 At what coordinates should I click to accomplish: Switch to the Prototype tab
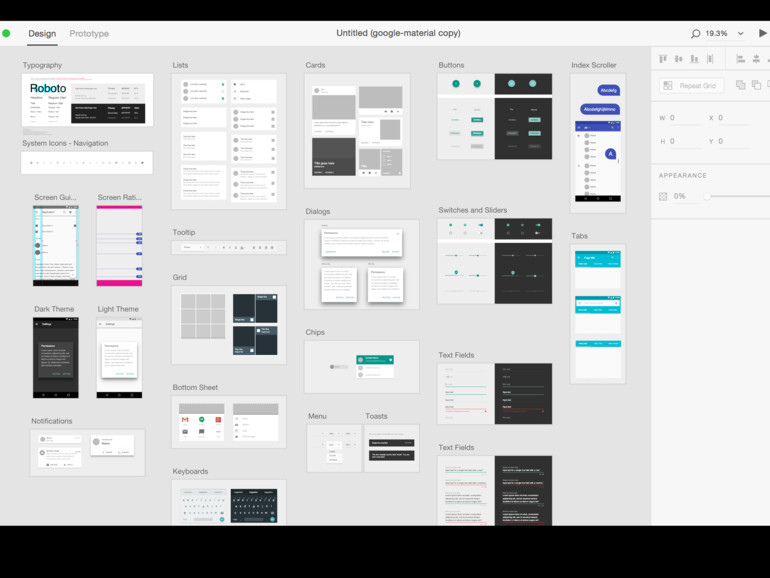coord(89,33)
